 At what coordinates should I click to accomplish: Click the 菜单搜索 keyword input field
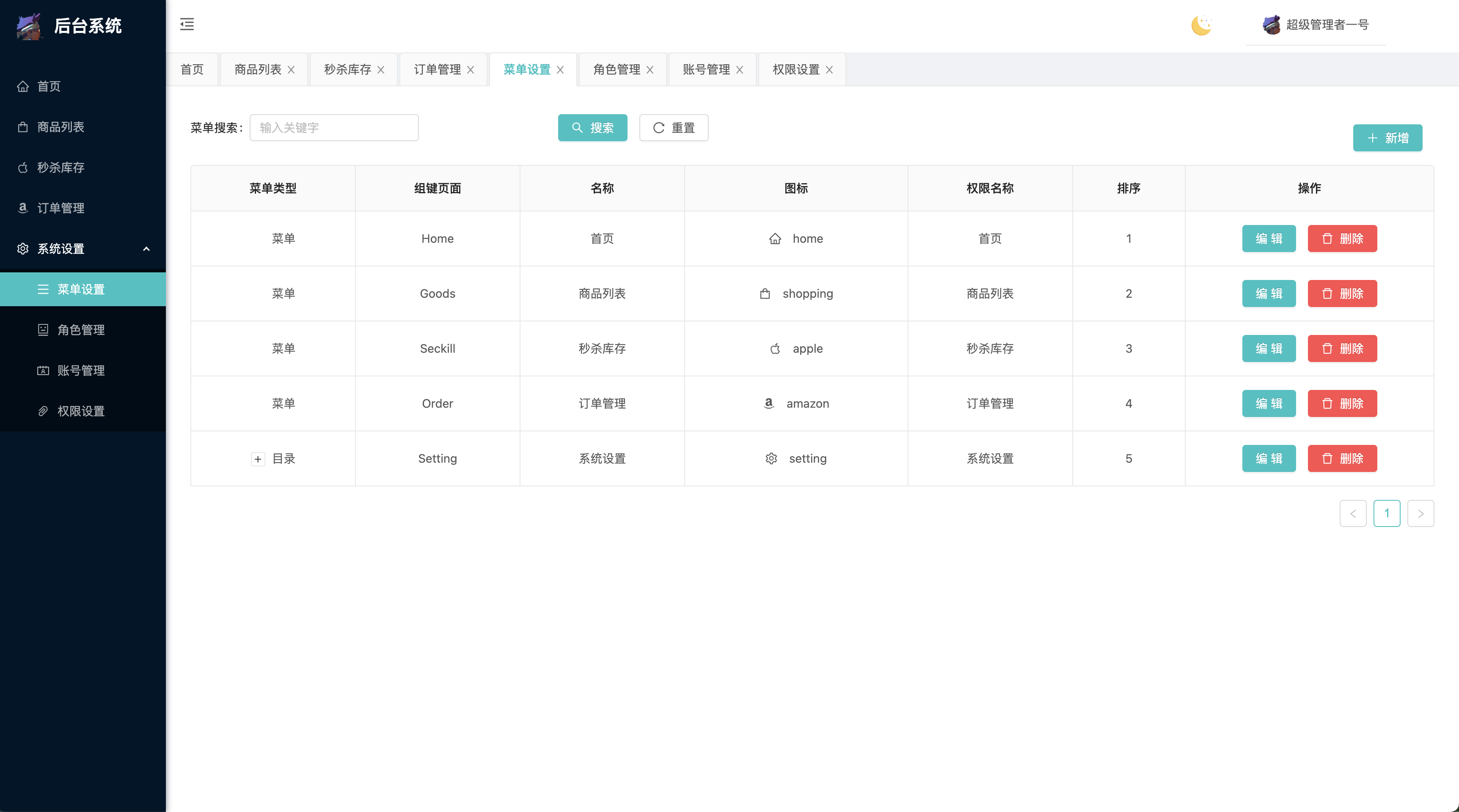[x=333, y=128]
